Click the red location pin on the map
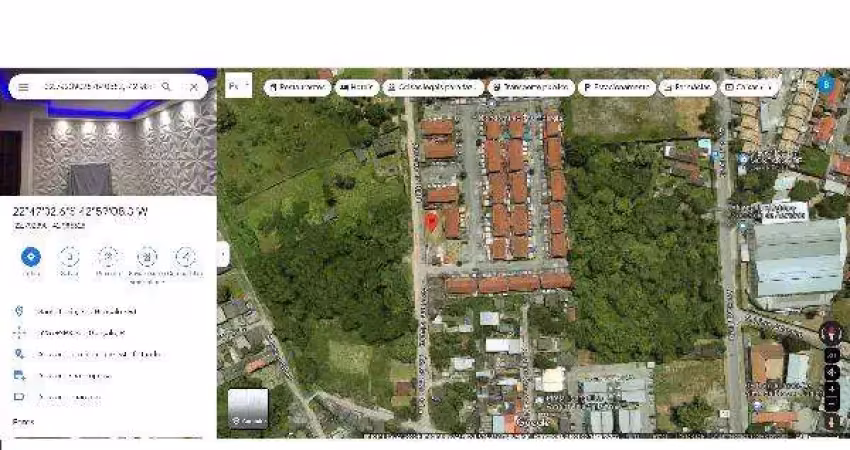Screen dimensions: 850x450 tap(431, 221)
